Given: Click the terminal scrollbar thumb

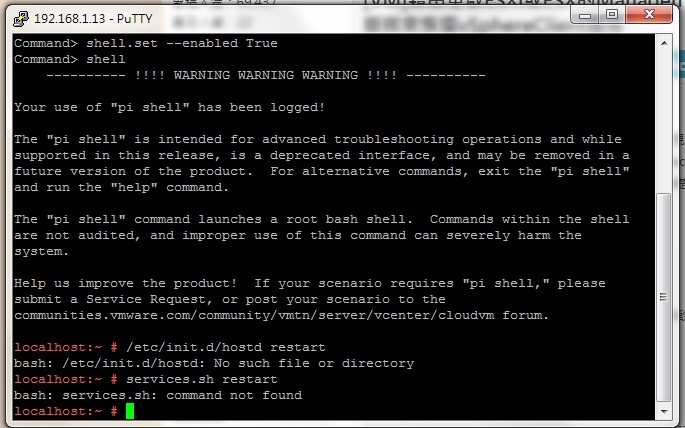Looking at the screenshot, I should [664, 297].
